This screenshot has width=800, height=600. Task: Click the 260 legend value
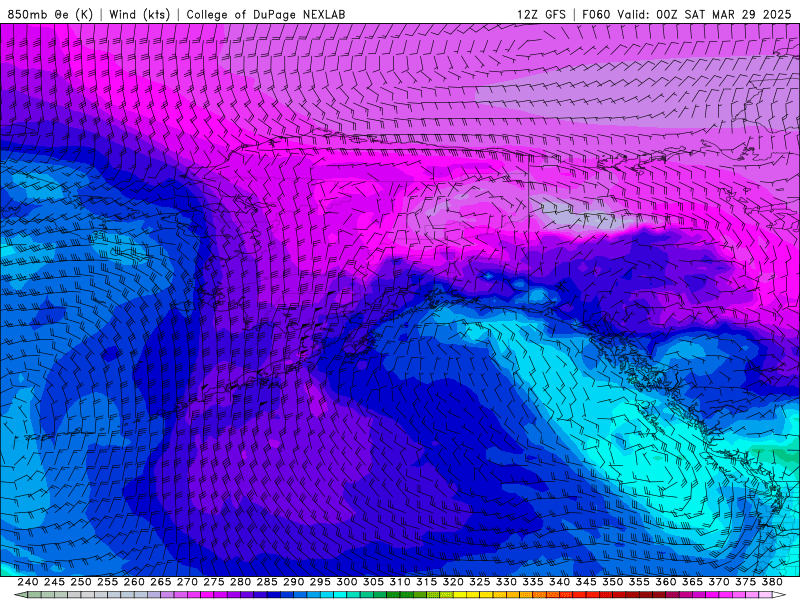pyautogui.click(x=134, y=582)
